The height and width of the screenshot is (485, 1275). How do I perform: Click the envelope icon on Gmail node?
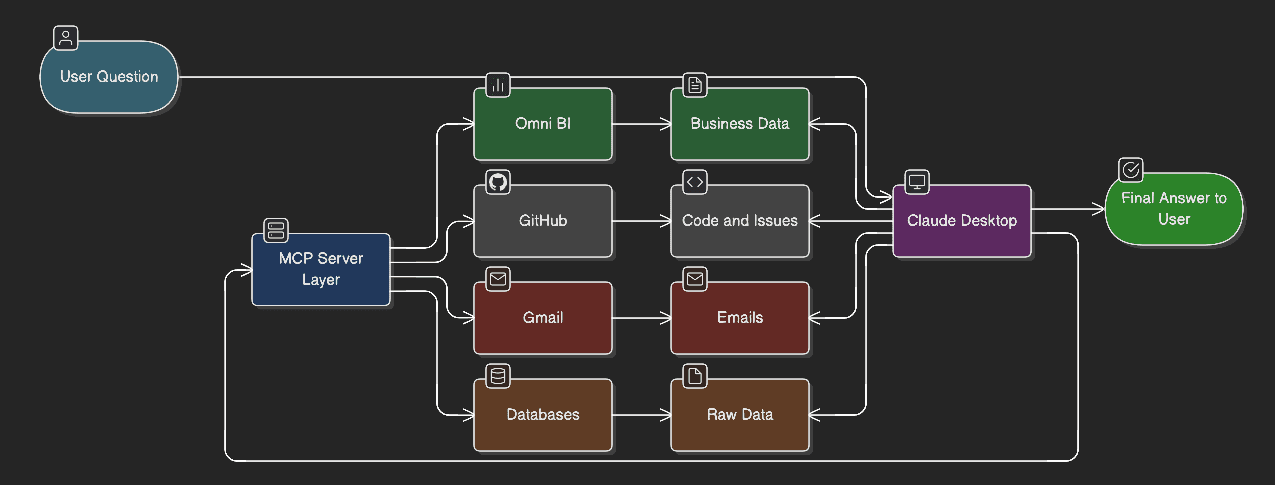(498, 279)
